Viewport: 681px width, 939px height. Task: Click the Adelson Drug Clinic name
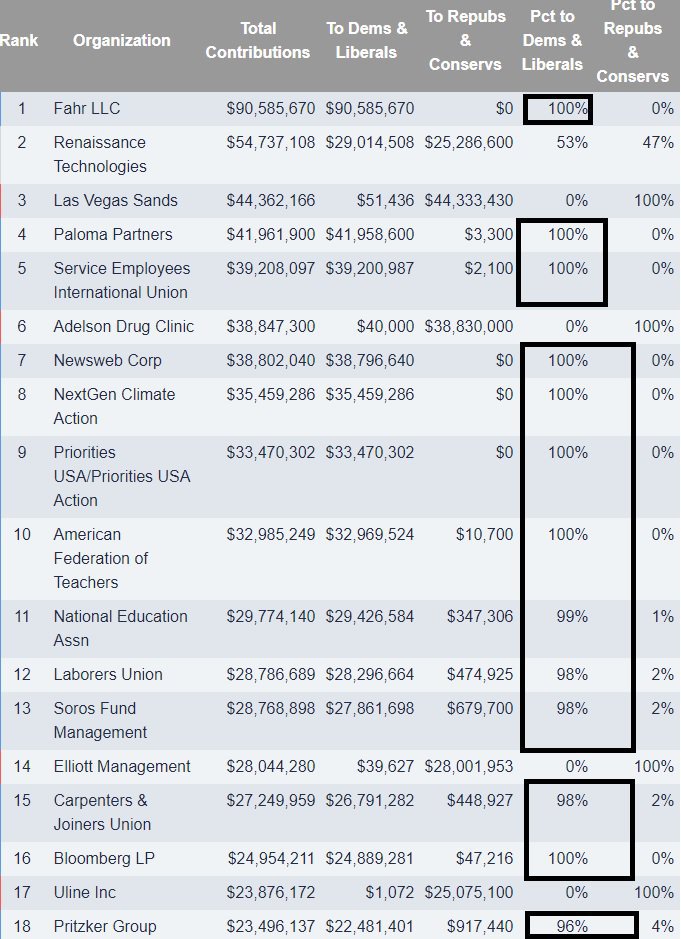click(123, 326)
